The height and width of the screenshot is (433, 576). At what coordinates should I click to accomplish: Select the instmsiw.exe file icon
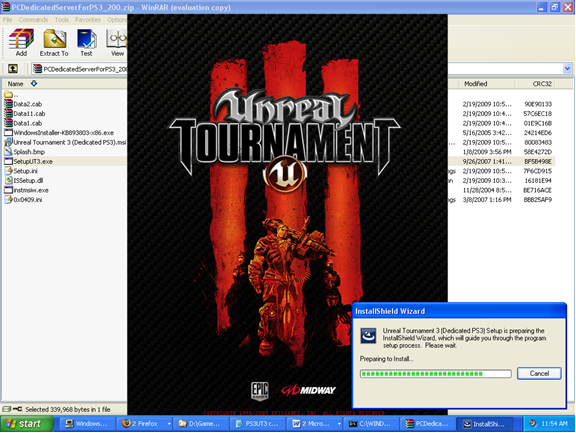(x=8, y=190)
